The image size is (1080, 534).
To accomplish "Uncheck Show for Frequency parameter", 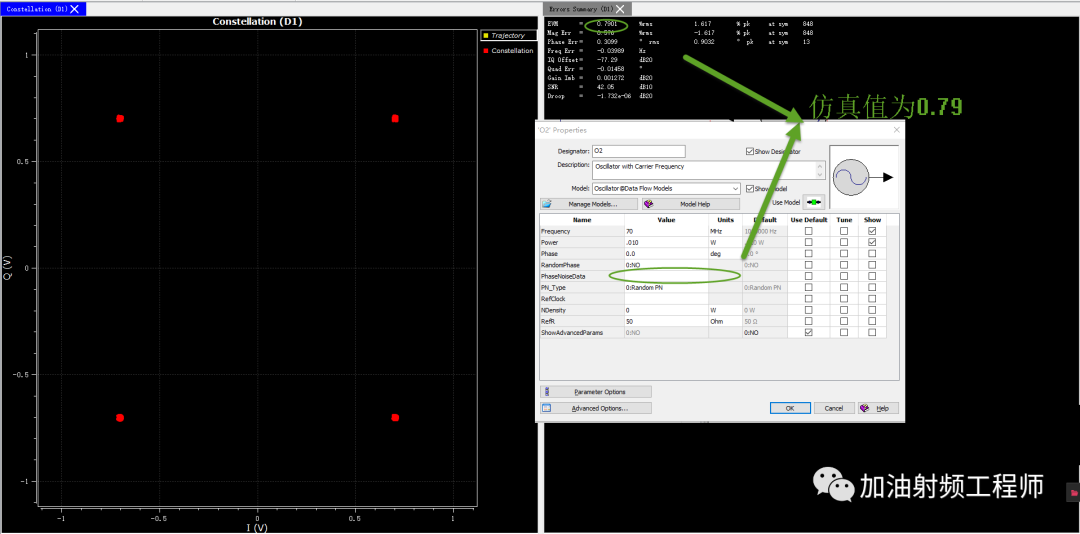I will 872,232.
